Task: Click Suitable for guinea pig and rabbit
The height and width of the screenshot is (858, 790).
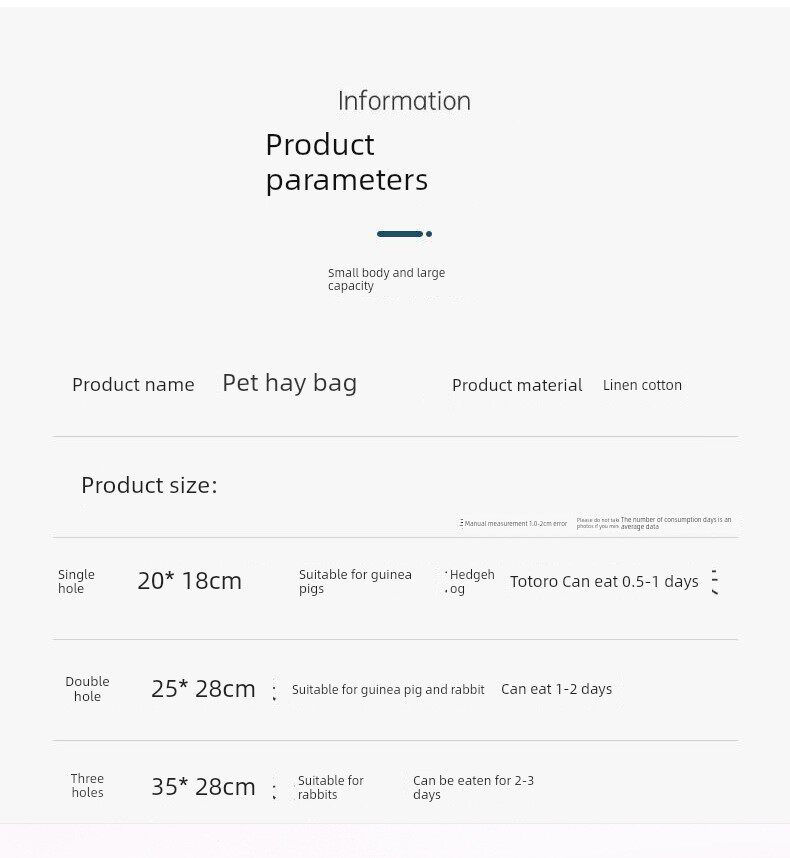Action: (388, 690)
